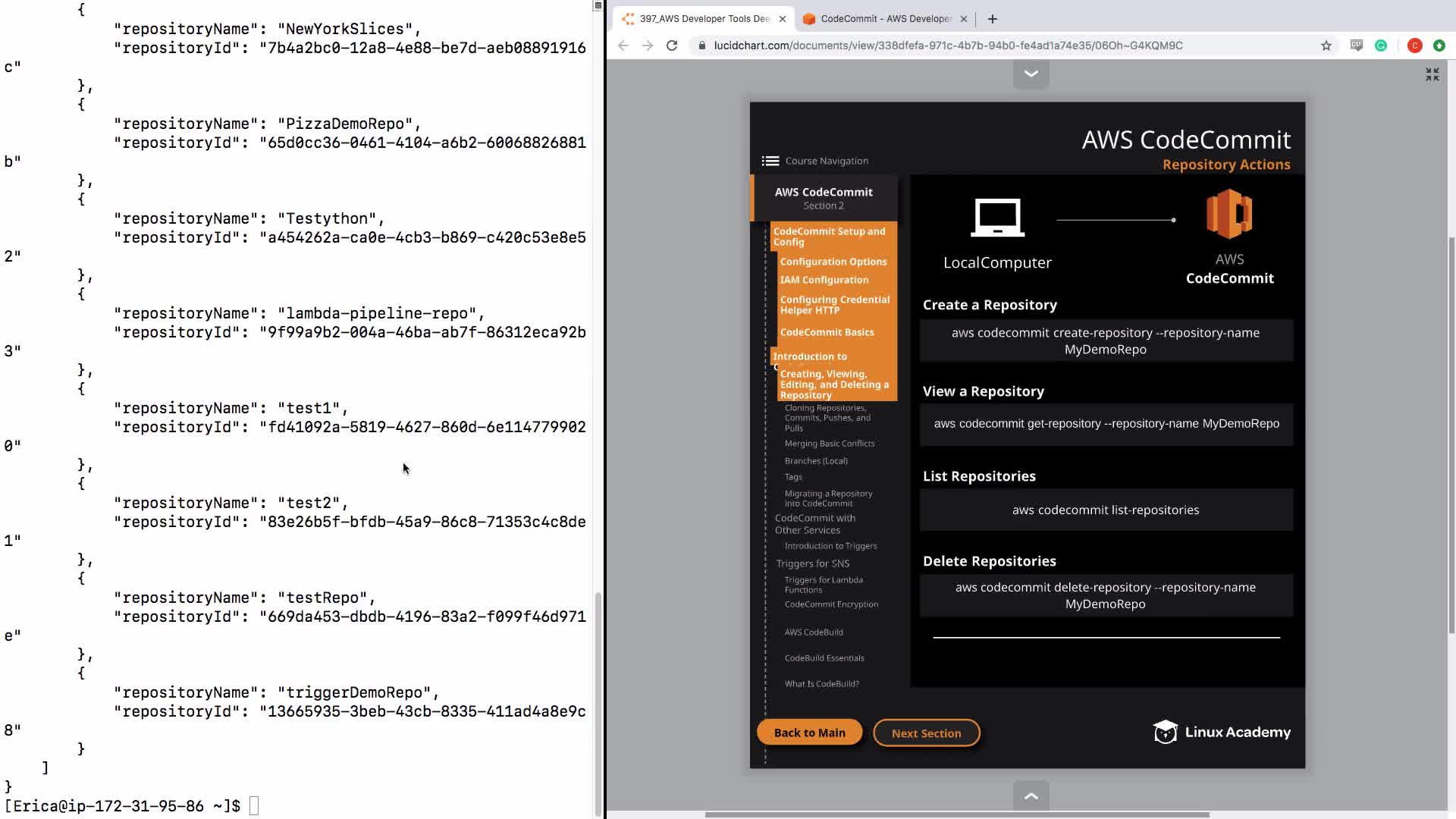Screen dimensions: 1456x819
Task: Click the browser back arrow
Action: [x=623, y=45]
